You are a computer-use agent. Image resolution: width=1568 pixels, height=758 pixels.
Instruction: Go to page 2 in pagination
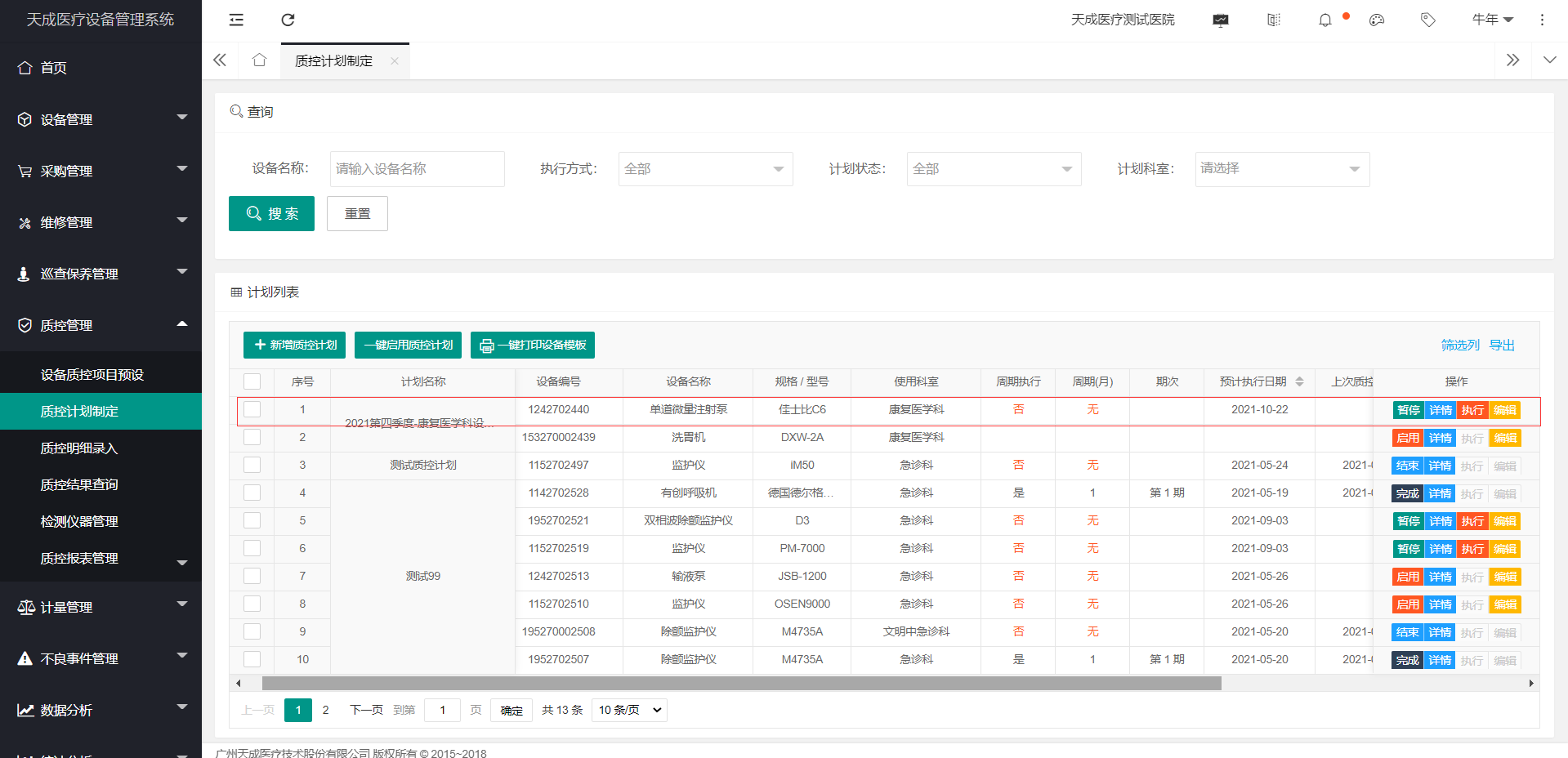click(x=325, y=710)
